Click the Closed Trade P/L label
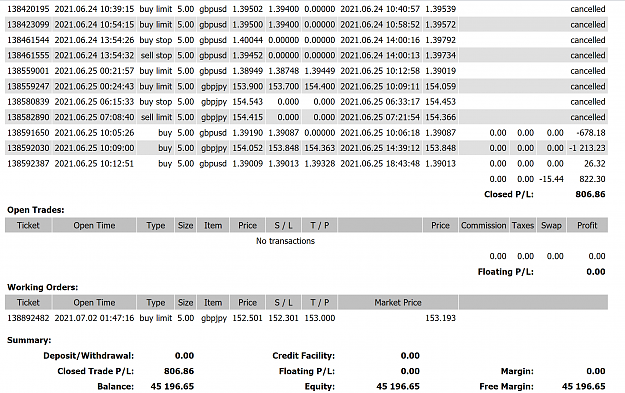This screenshot has height=393, width=625. pos(96,371)
